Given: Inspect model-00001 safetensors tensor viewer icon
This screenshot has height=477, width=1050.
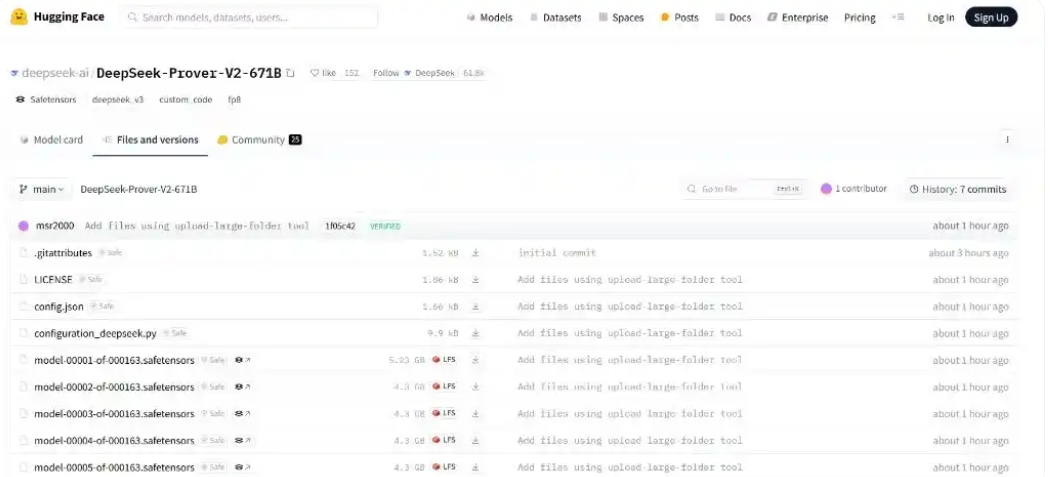Looking at the screenshot, I should click(242, 360).
